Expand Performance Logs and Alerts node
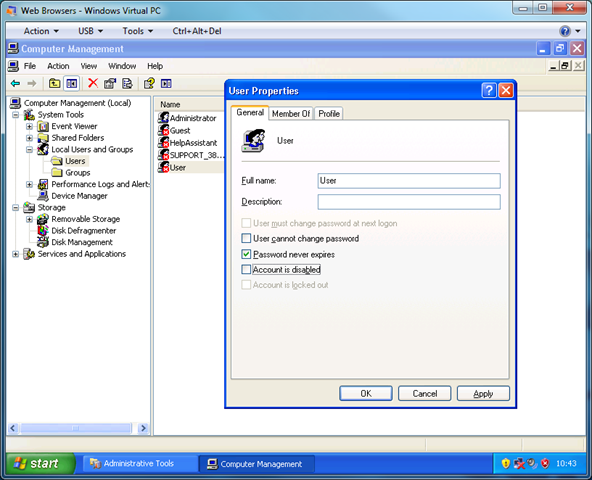 coord(29,184)
